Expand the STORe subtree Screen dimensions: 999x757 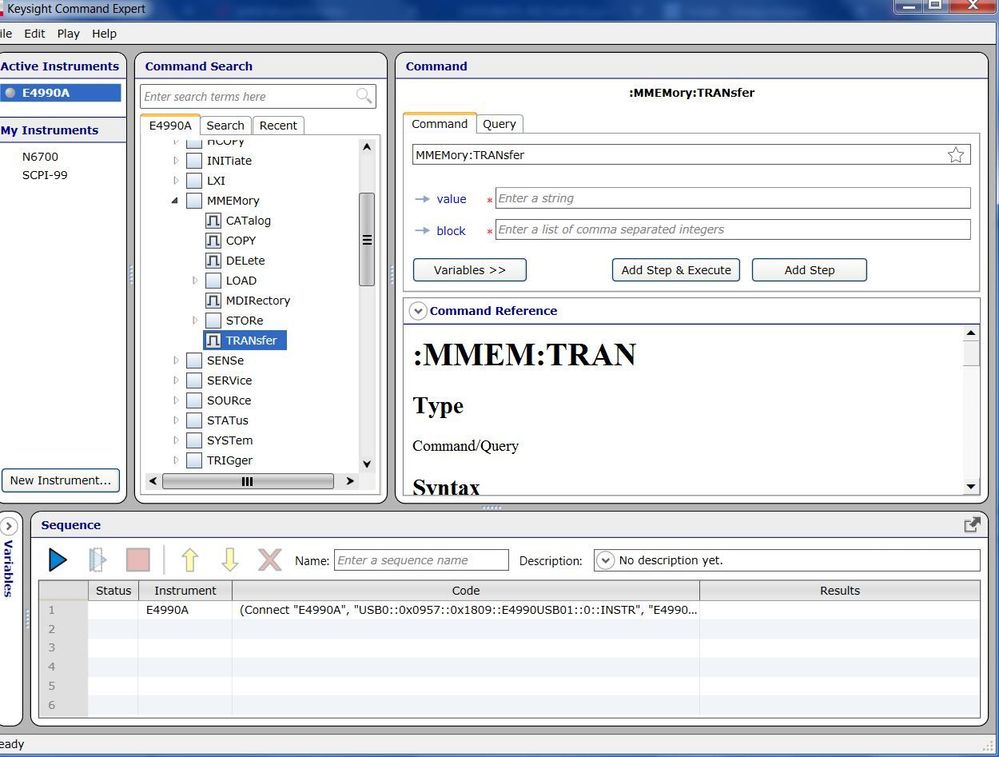coord(195,320)
